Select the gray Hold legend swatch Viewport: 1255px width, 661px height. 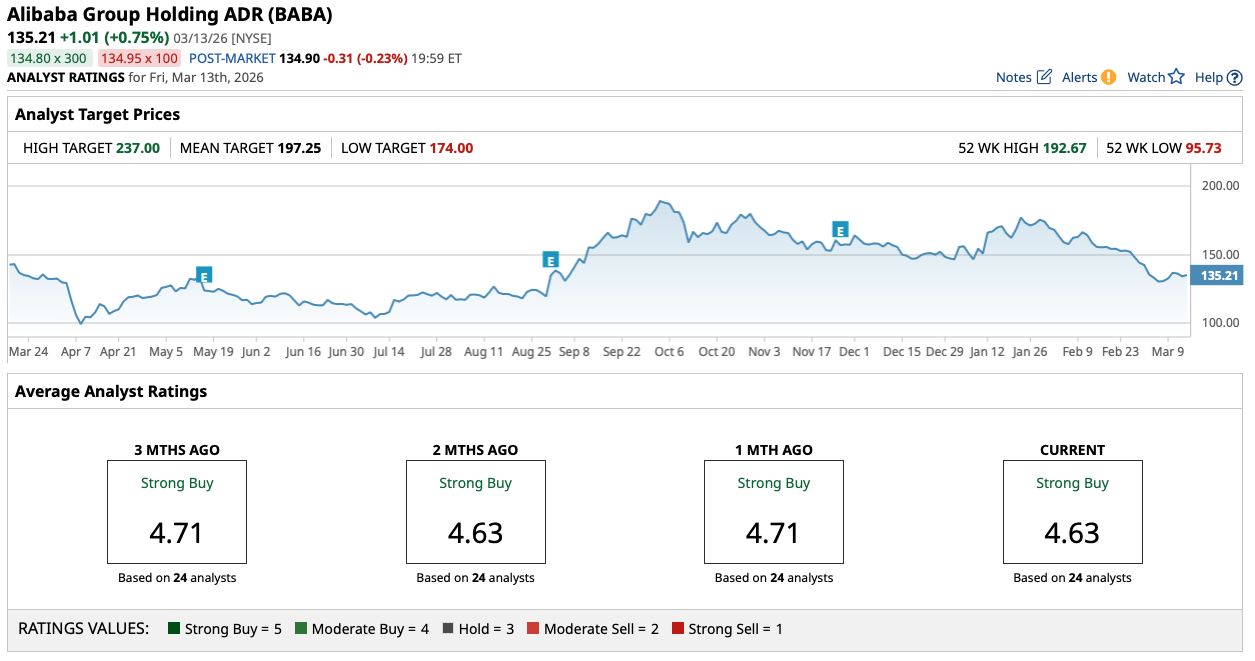click(449, 629)
